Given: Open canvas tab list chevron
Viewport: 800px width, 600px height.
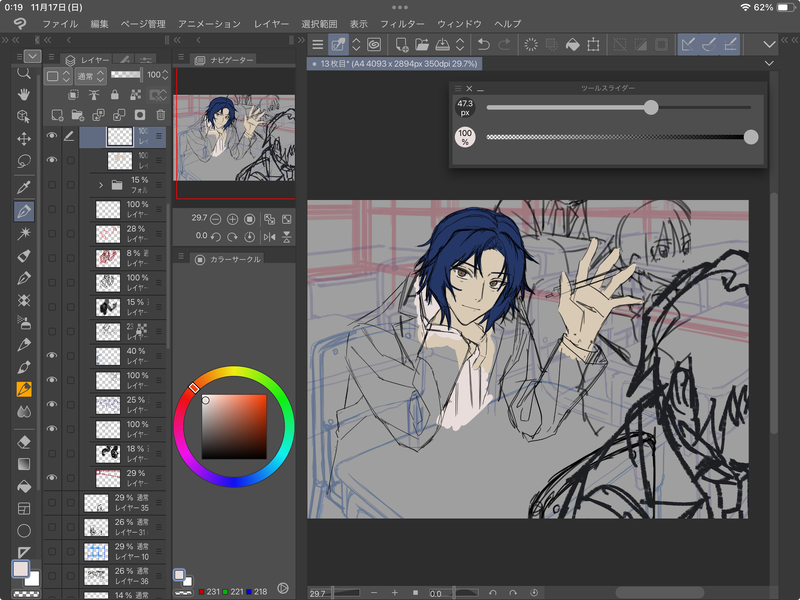Looking at the screenshot, I should coord(769,63).
